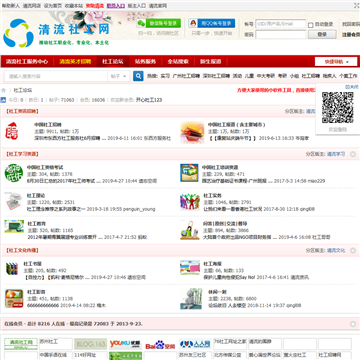Screen dimensions: 360x360
Task: Open the 全站搜索 nav item
Action: pyautogui.click(x=178, y=62)
